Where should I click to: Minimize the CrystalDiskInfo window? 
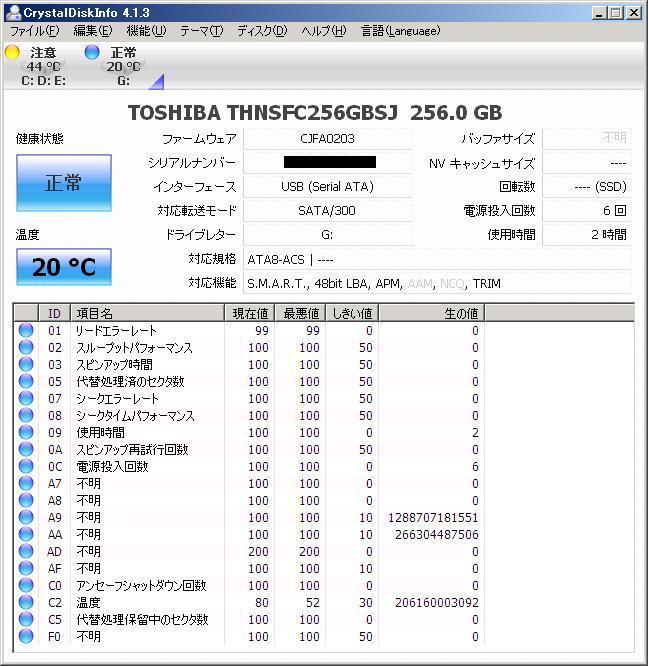[599, 13]
